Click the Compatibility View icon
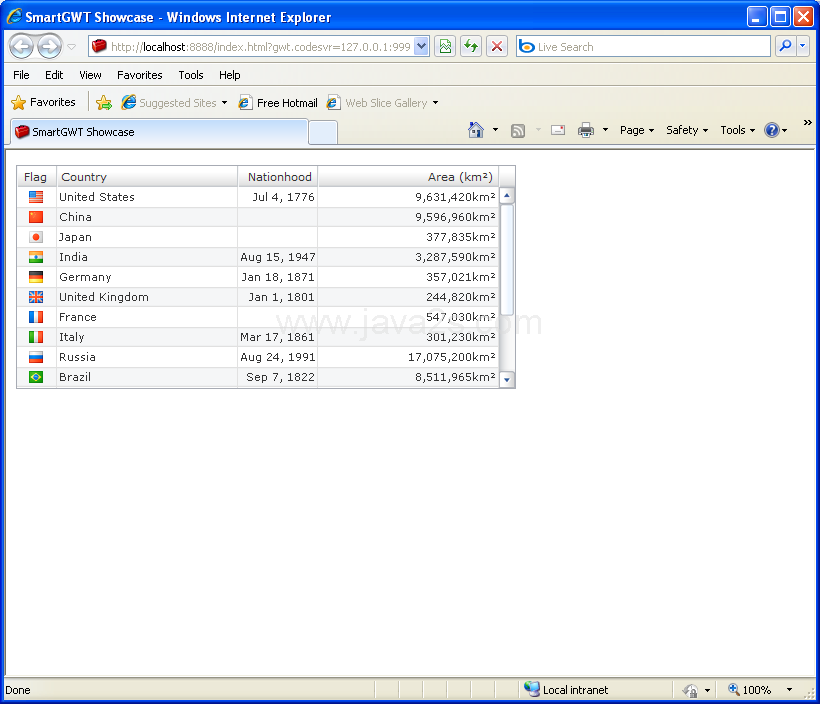 445,47
